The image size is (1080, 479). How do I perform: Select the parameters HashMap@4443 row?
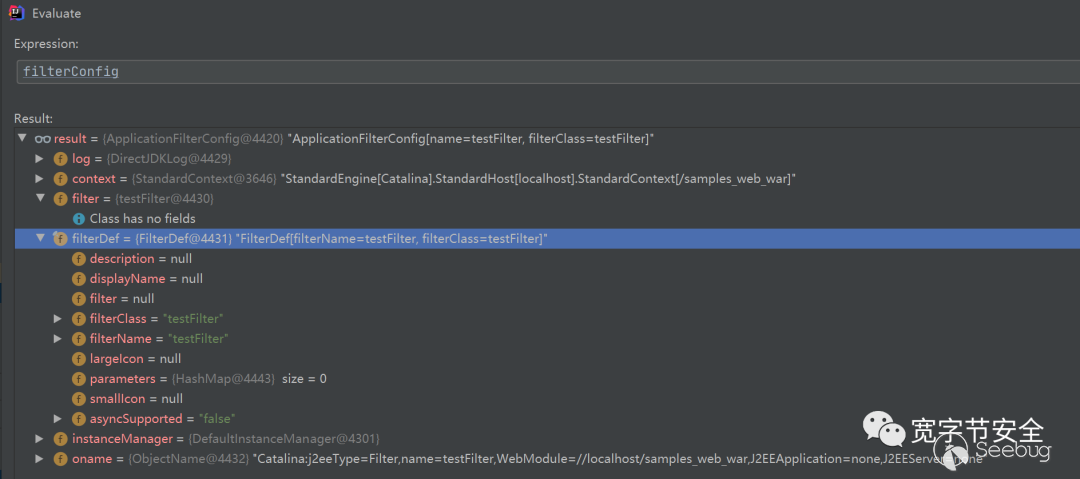(x=548, y=378)
